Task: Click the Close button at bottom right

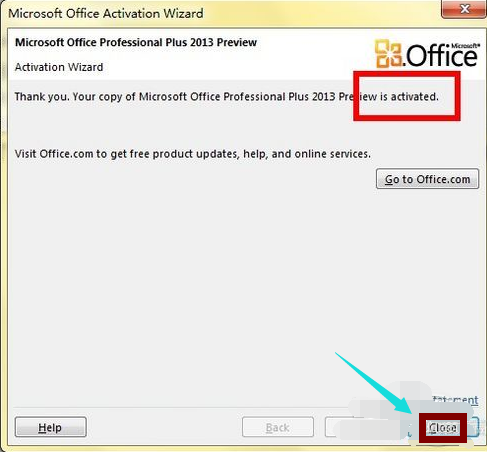Action: click(x=443, y=428)
